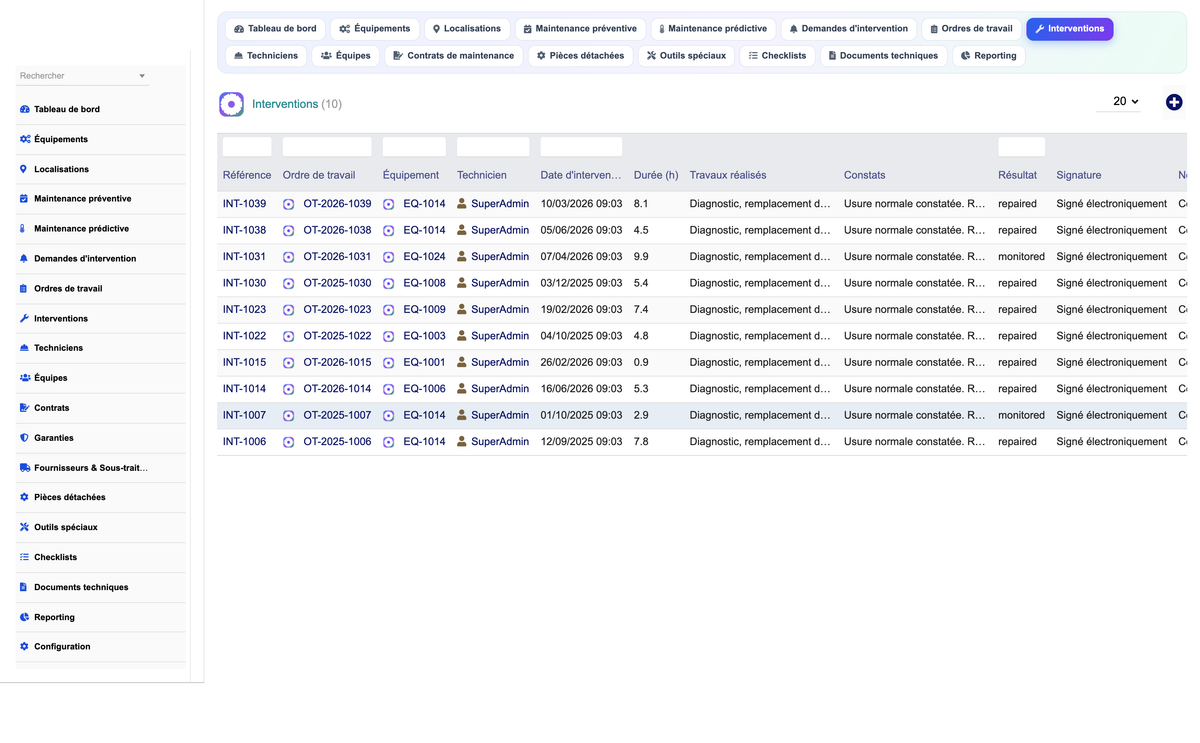Open the Reporting top tab
Screen dimensions: 1200x743
click(988, 56)
